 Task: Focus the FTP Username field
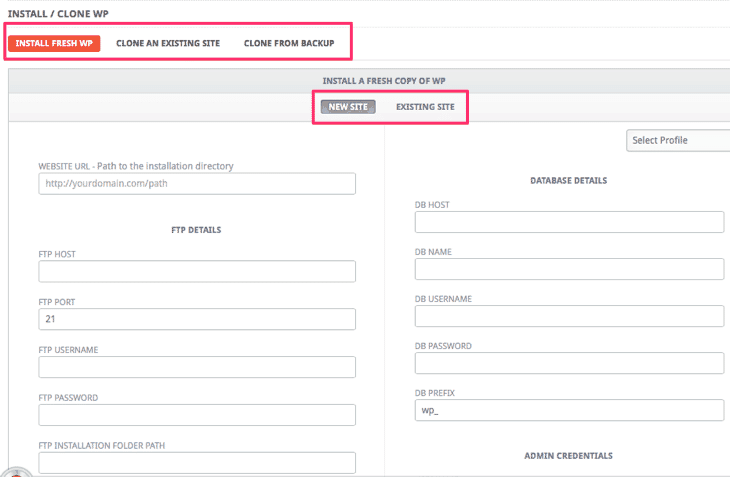(x=197, y=367)
